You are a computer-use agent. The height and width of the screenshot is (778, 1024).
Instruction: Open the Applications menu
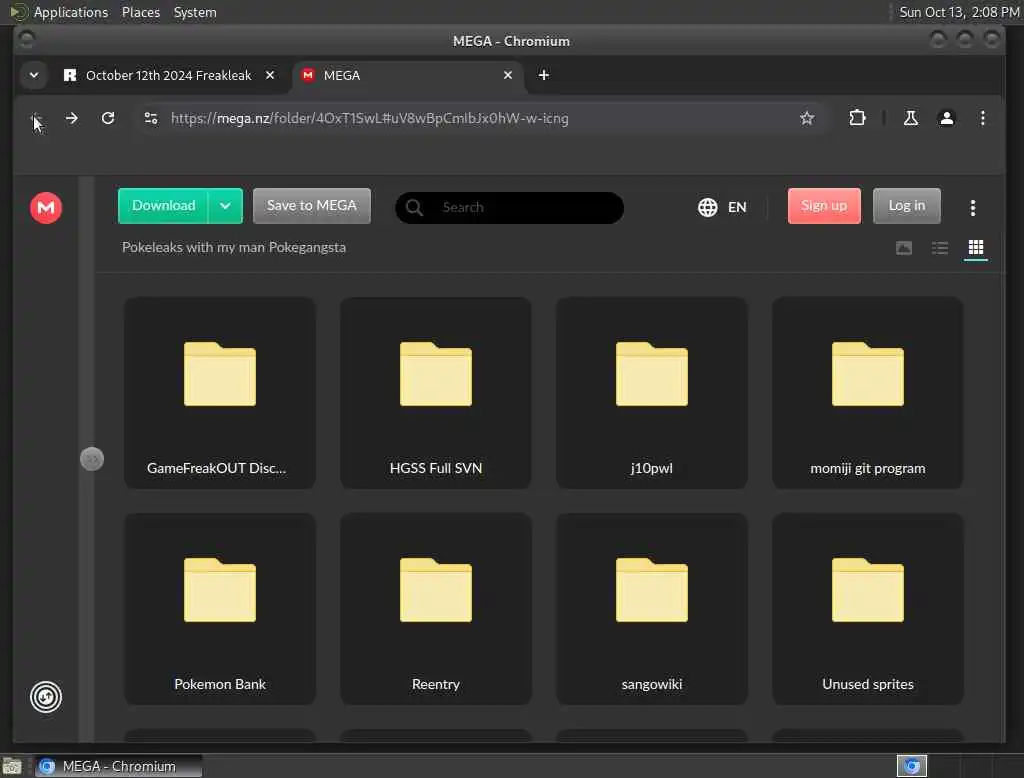tap(71, 12)
